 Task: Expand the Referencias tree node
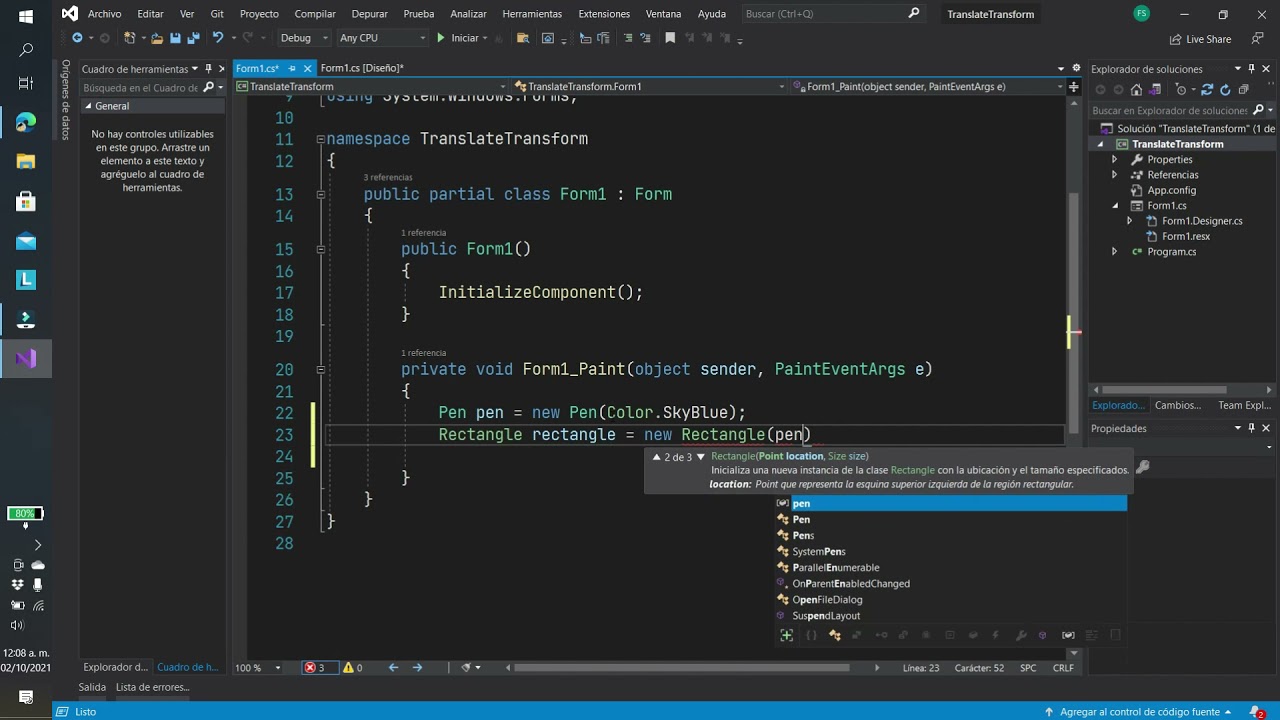pos(1115,175)
